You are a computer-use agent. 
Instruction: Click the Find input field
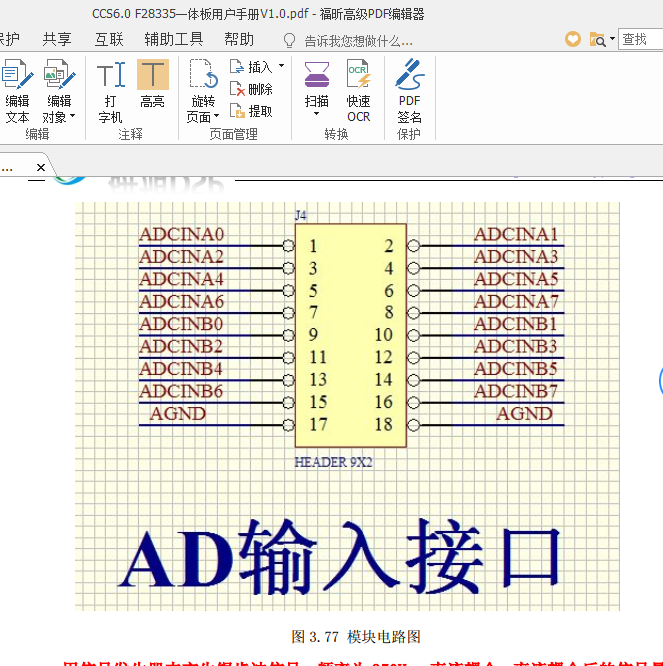point(640,39)
